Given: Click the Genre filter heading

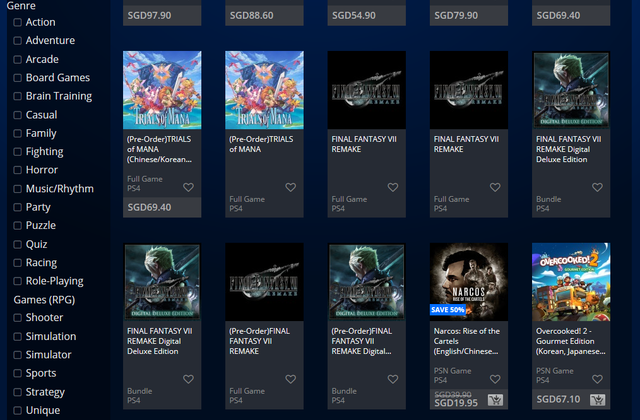Looking at the screenshot, I should [21, 6].
